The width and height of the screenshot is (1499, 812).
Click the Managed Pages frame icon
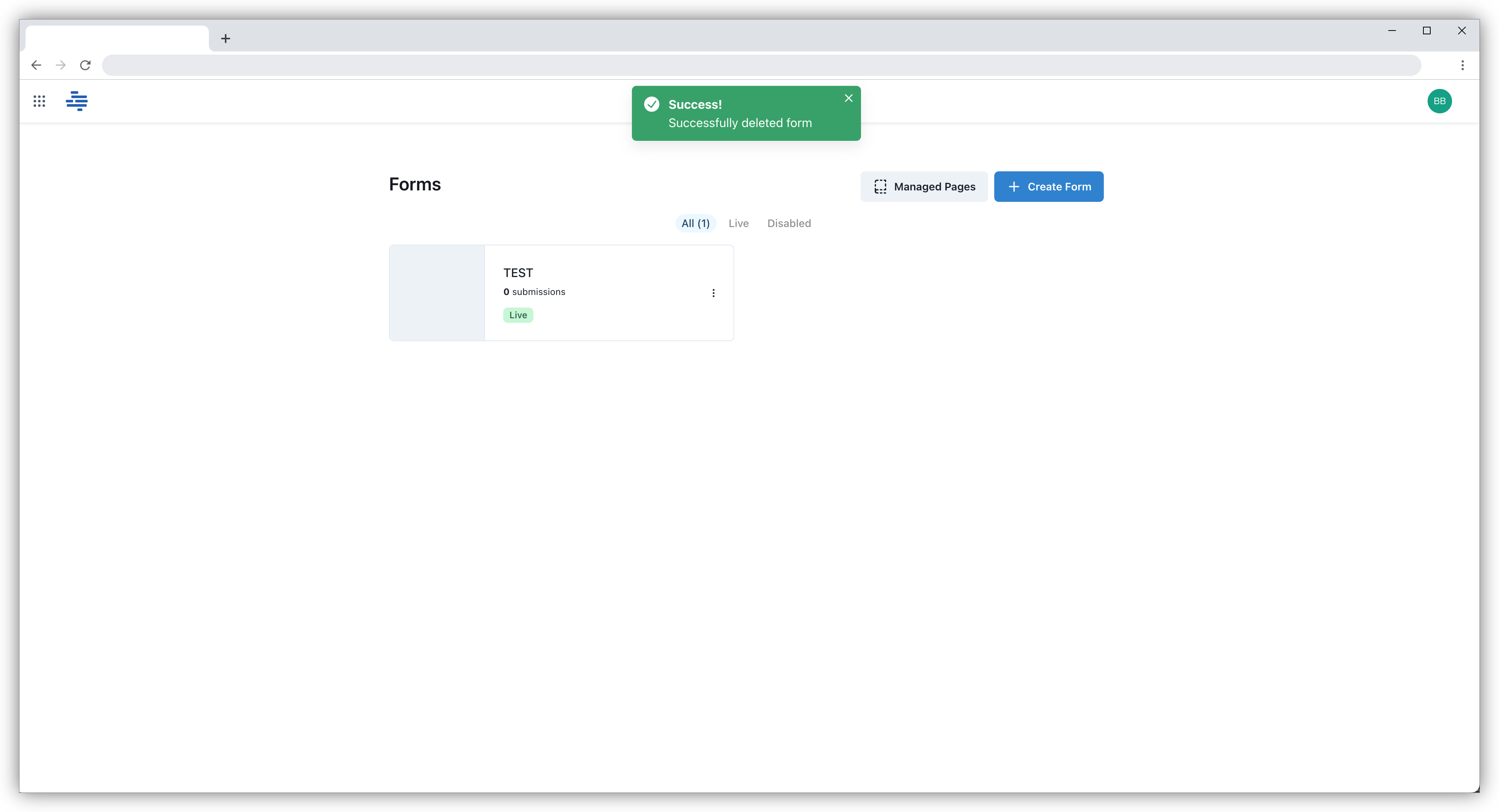(x=881, y=186)
